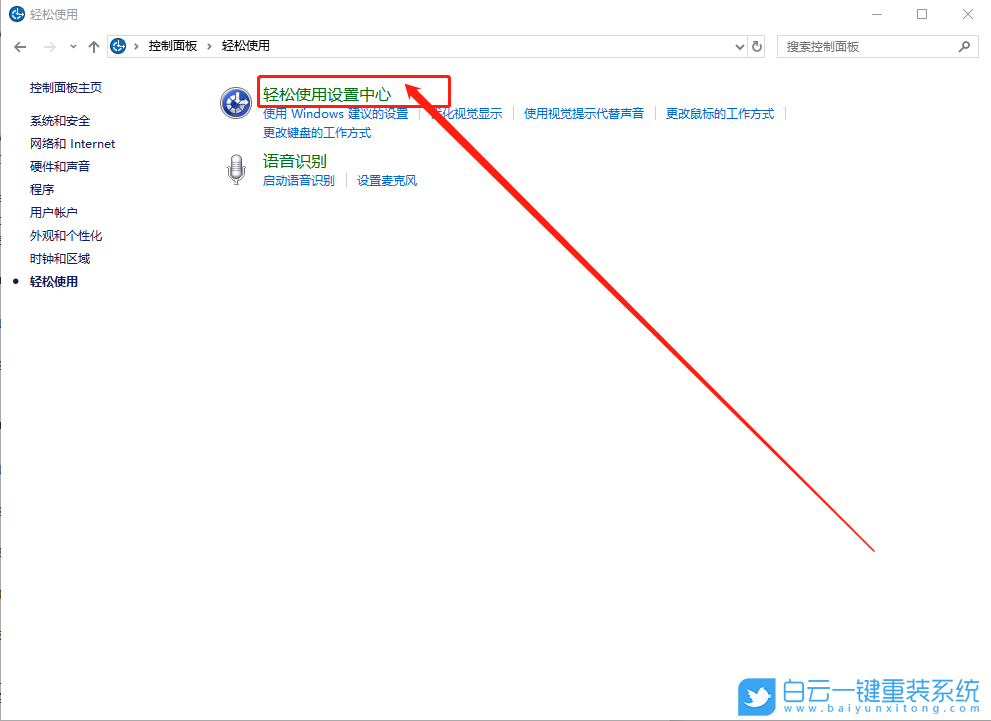Open the address bar history dropdown

coord(739,46)
